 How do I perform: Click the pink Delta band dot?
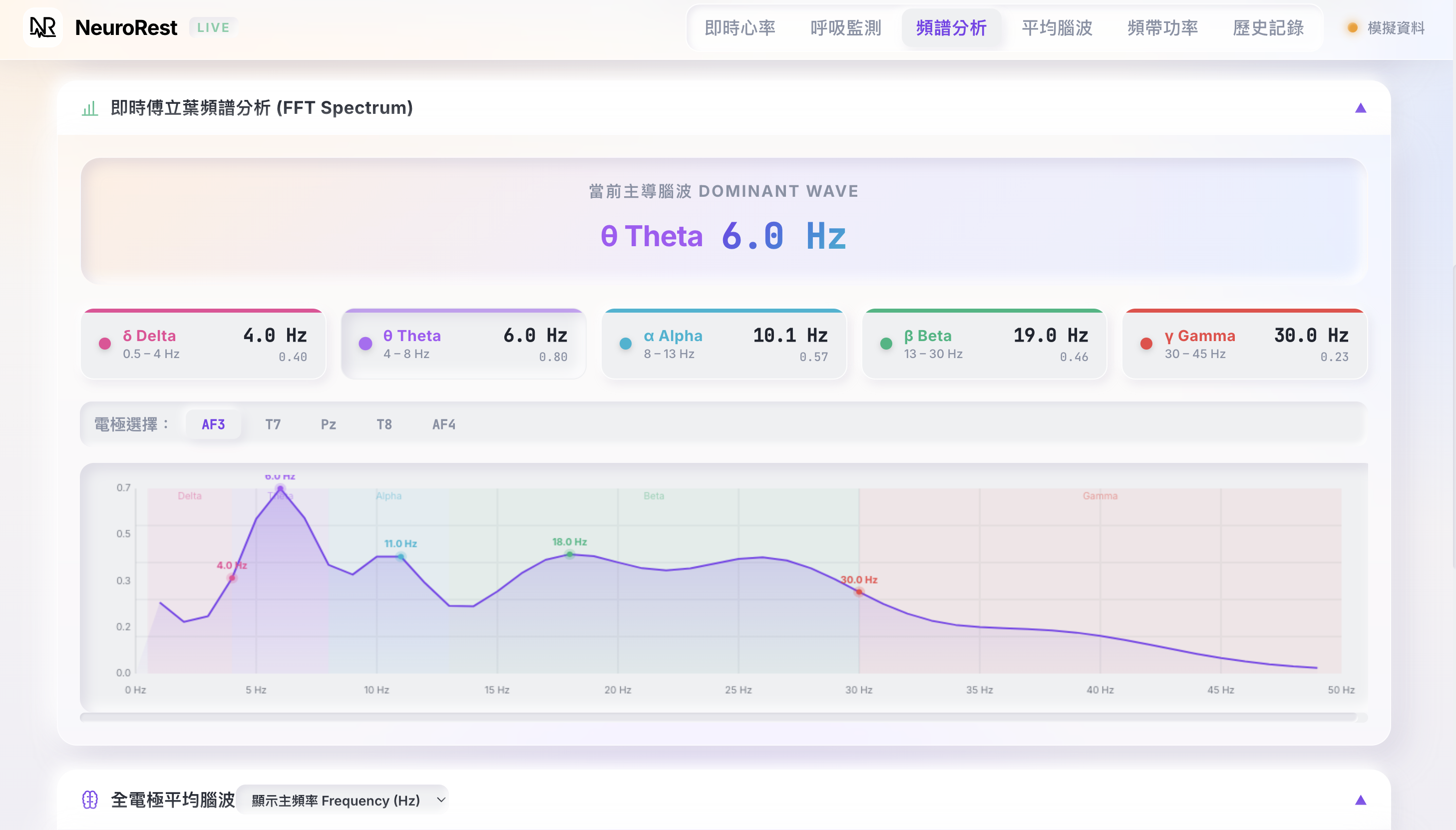[105, 343]
